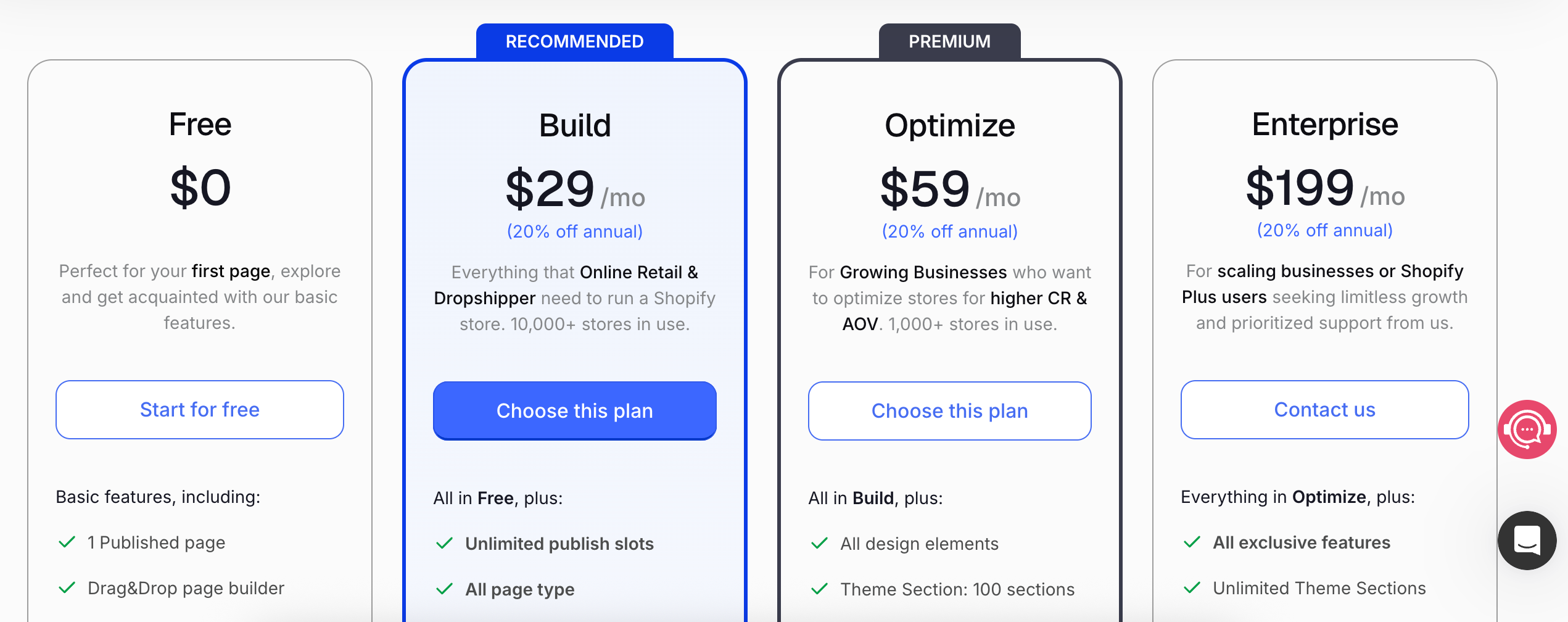Click checkmark beside Theme Section: 100 sections
The image size is (1568, 622).
tap(819, 589)
